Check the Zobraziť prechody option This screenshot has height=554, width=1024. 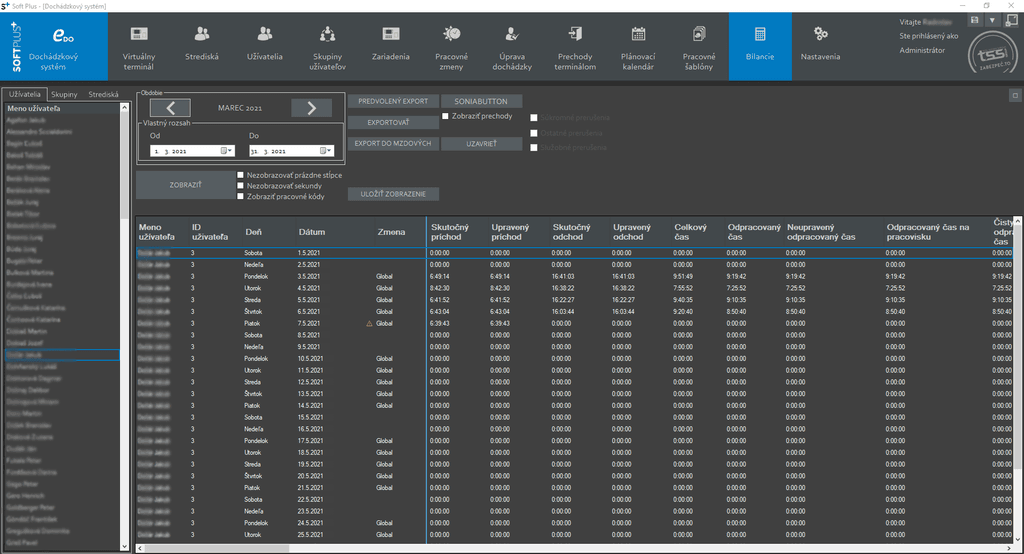pos(446,116)
